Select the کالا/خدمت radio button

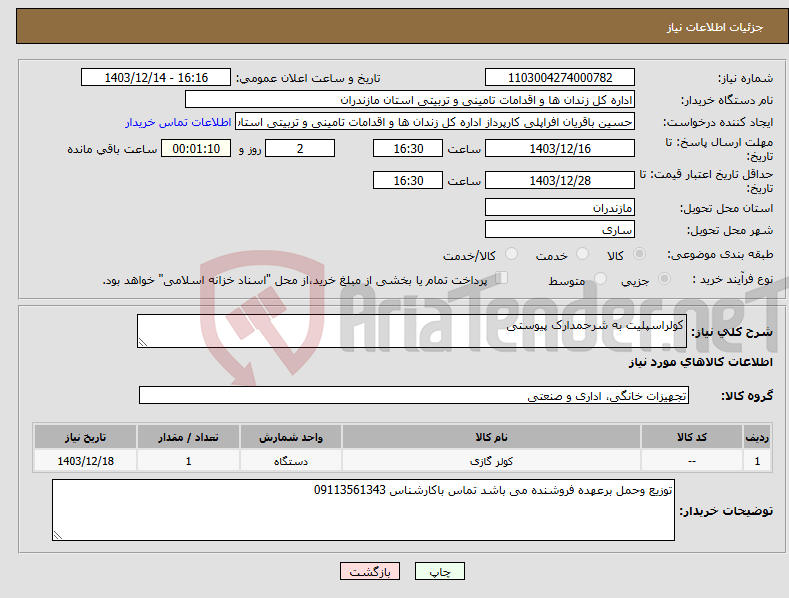click(511, 254)
